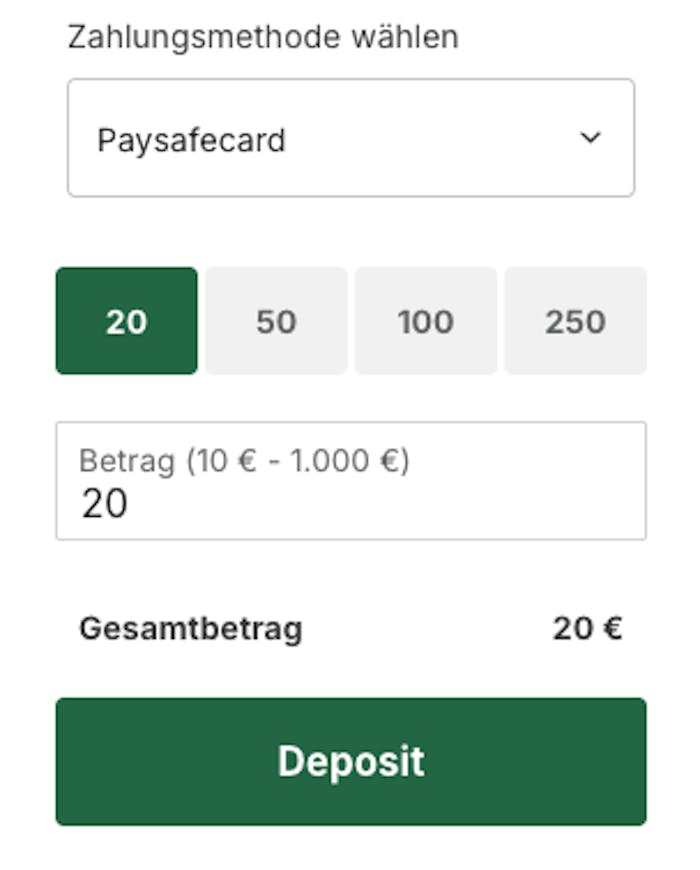Click the 20 value inside the input
The width and height of the screenshot is (700, 870).
(105, 503)
